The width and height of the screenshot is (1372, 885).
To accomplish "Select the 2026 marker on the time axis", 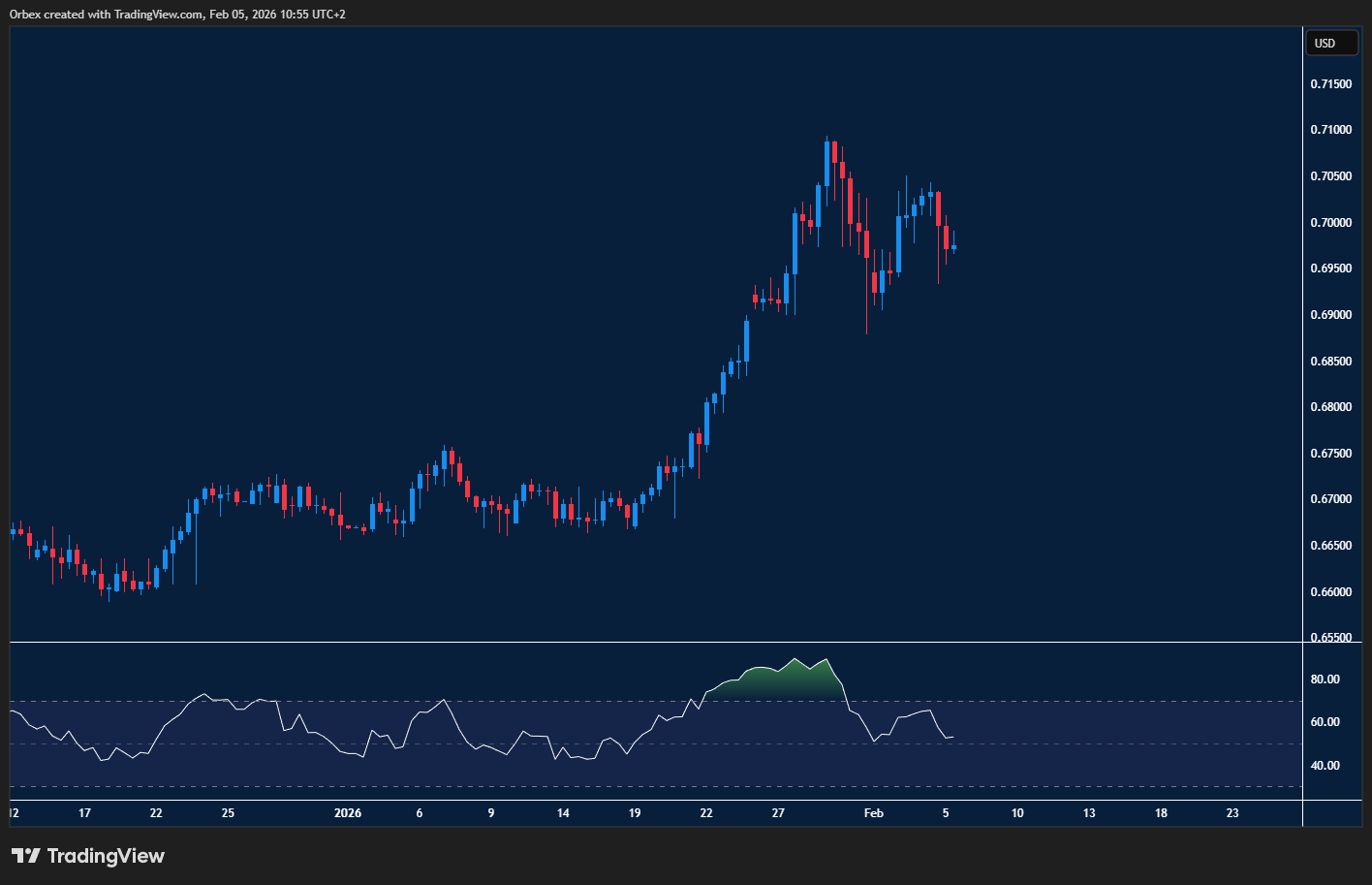I will click(348, 813).
